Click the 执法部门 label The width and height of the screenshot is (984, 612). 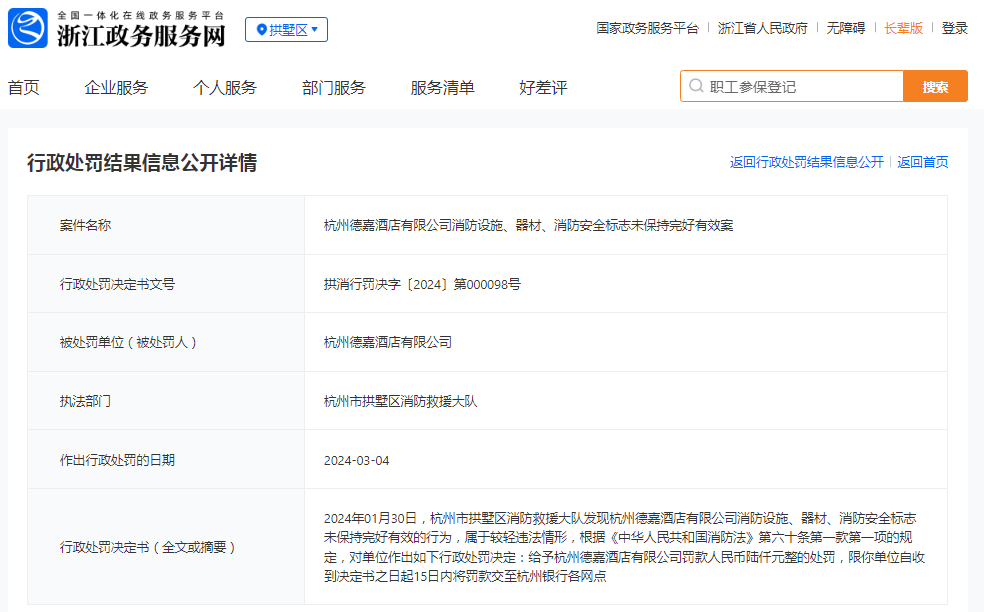pos(85,401)
